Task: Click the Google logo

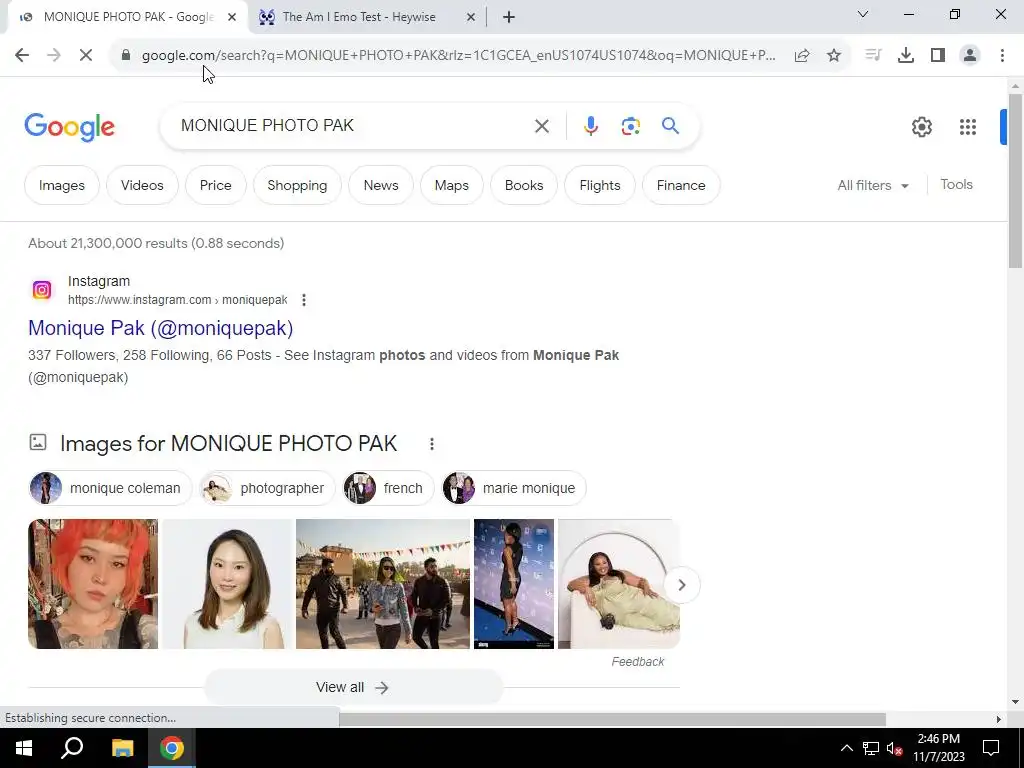Action: pyautogui.click(x=70, y=127)
